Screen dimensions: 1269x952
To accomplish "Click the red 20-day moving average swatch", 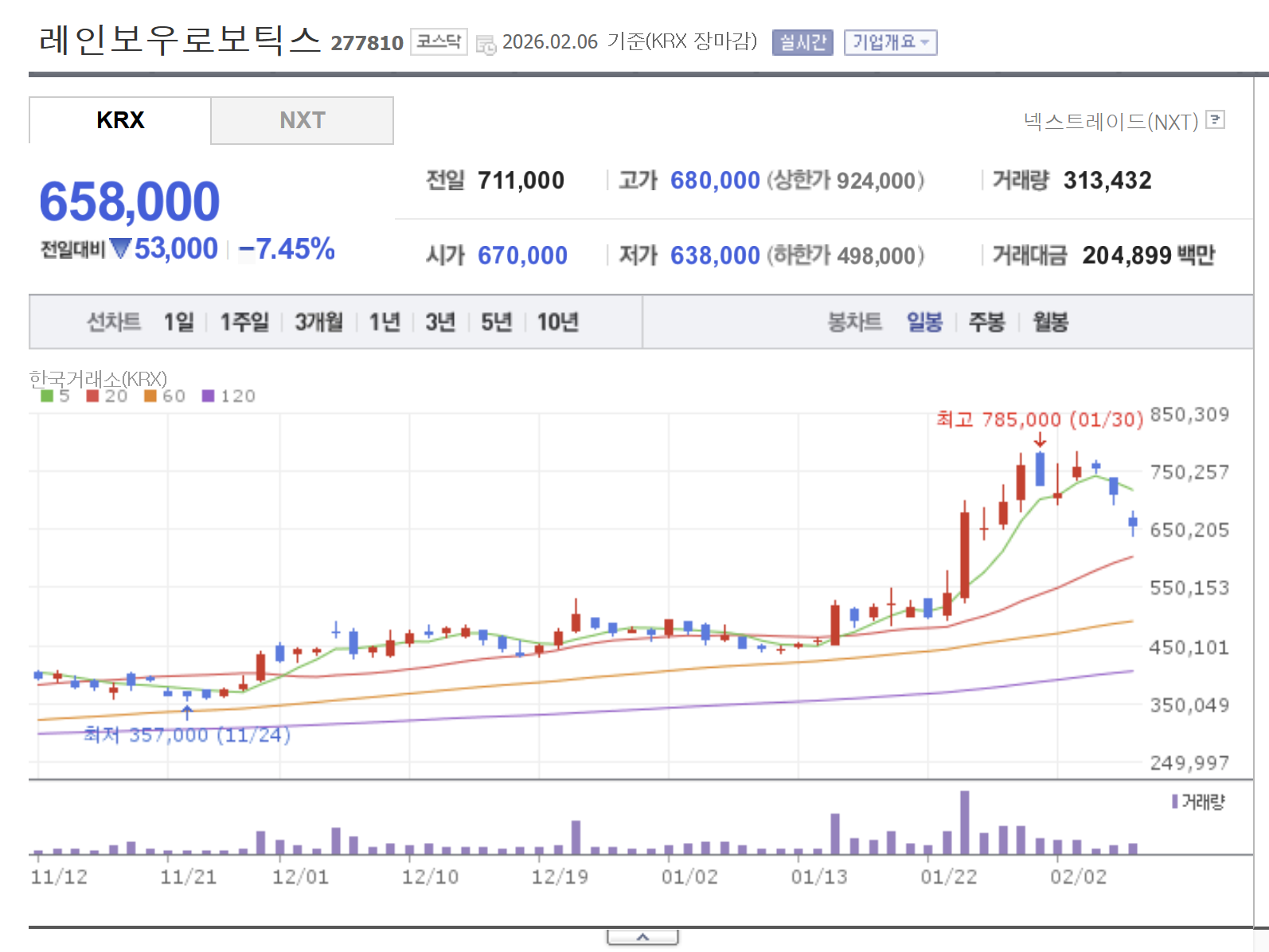I will (92, 396).
